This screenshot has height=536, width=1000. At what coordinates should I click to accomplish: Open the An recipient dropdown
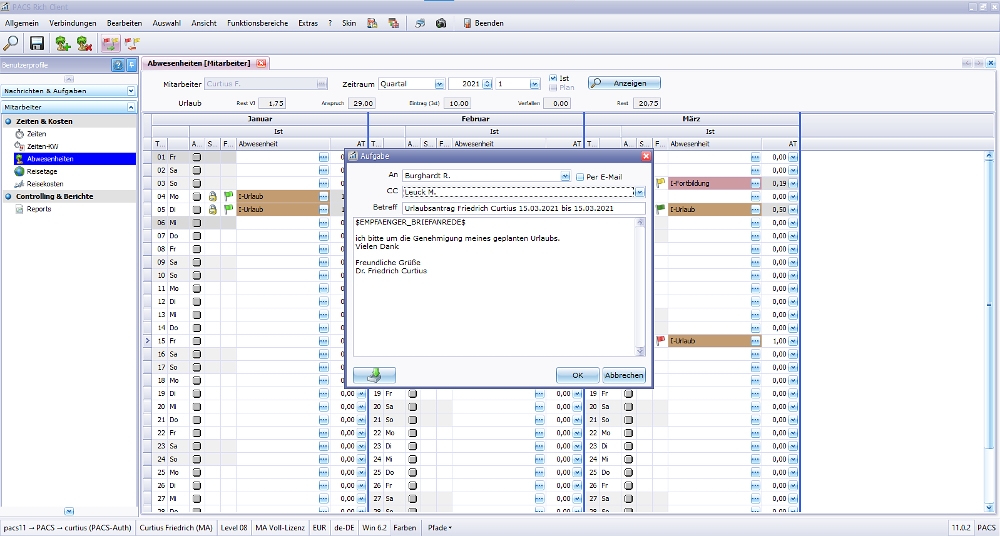565,176
